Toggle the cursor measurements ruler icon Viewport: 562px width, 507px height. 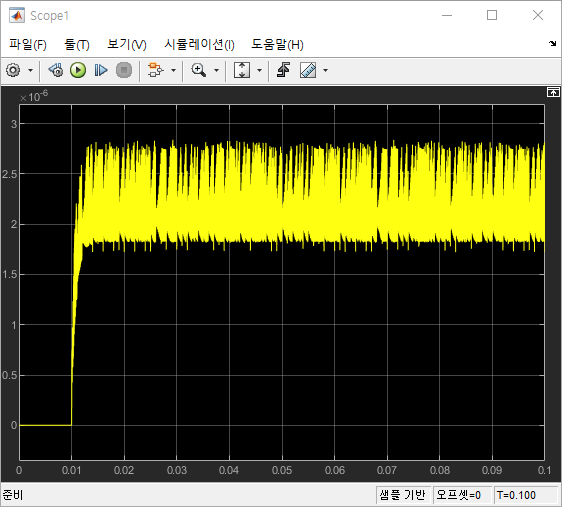click(308, 70)
